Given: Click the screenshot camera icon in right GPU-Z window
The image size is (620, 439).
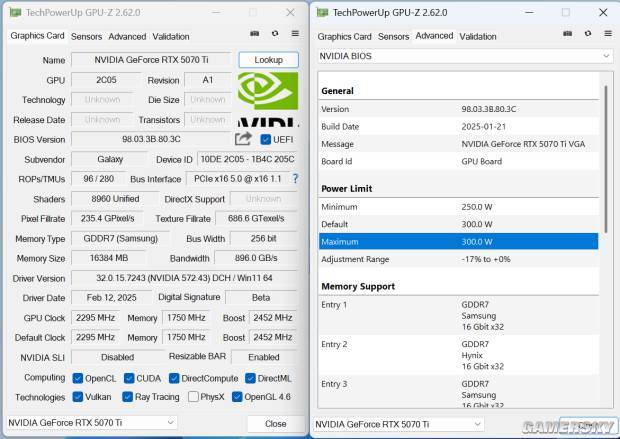Looking at the screenshot, I should click(567, 34).
